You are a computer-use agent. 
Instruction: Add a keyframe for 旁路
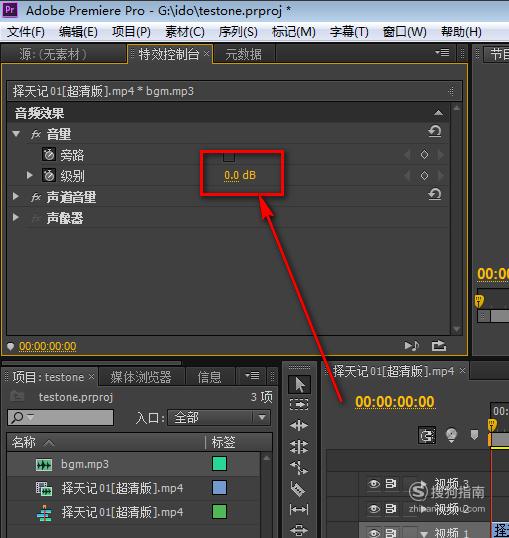click(424, 155)
